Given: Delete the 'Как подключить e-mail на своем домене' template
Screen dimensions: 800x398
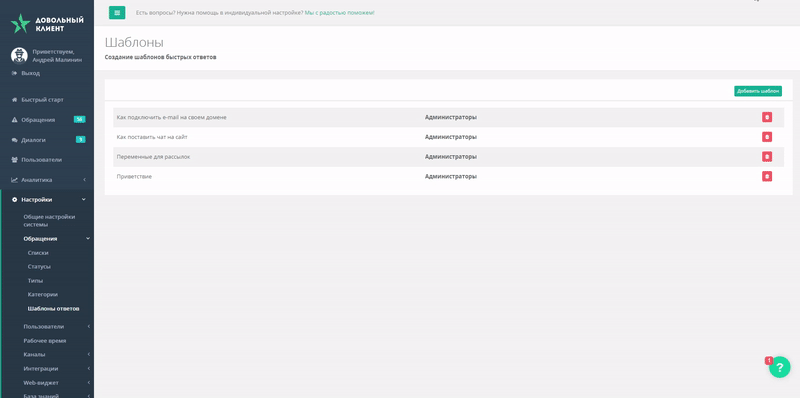Looking at the screenshot, I should [766, 117].
